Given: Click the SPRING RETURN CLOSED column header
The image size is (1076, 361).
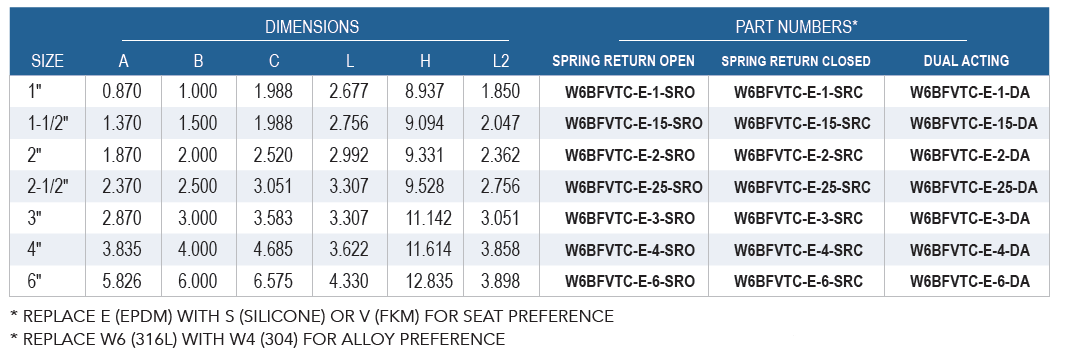Looking at the screenshot, I should (x=796, y=61).
